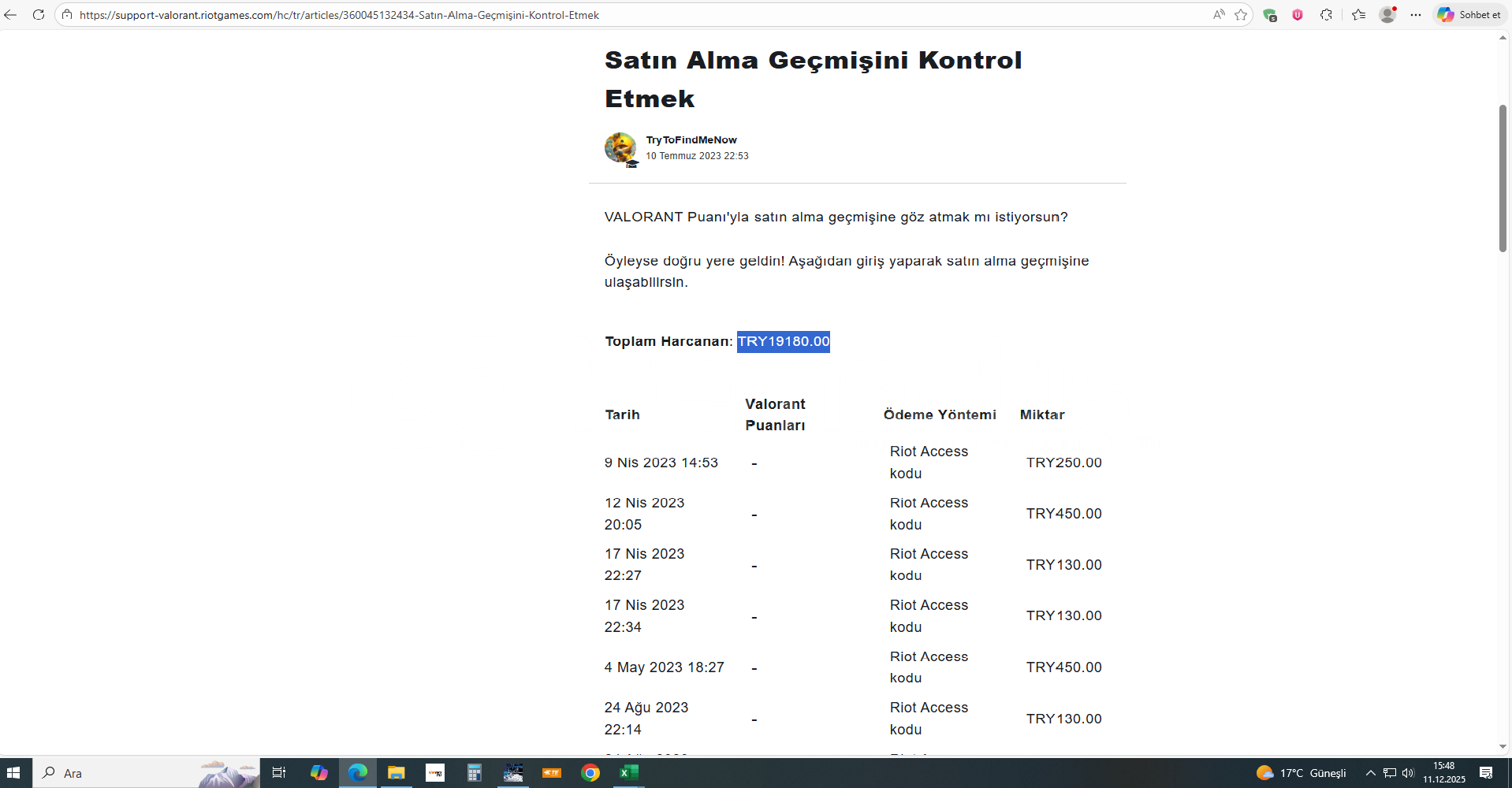Click the browser back arrow
The height and width of the screenshot is (788, 1512).
coord(11,15)
